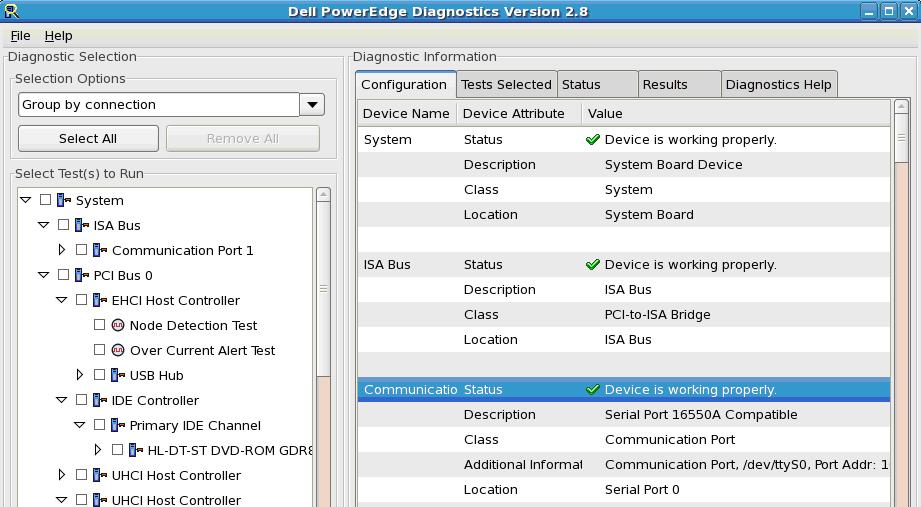Open the Group by connection dropdown
This screenshot has height=507, width=921.
312,105
